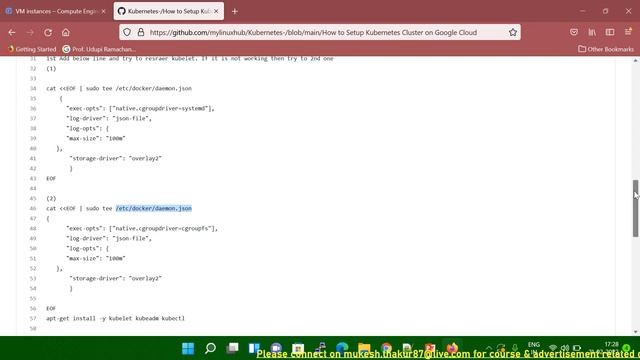The image size is (640, 360).
Task: Click the scrollbar down arrow
Action: tap(636, 331)
